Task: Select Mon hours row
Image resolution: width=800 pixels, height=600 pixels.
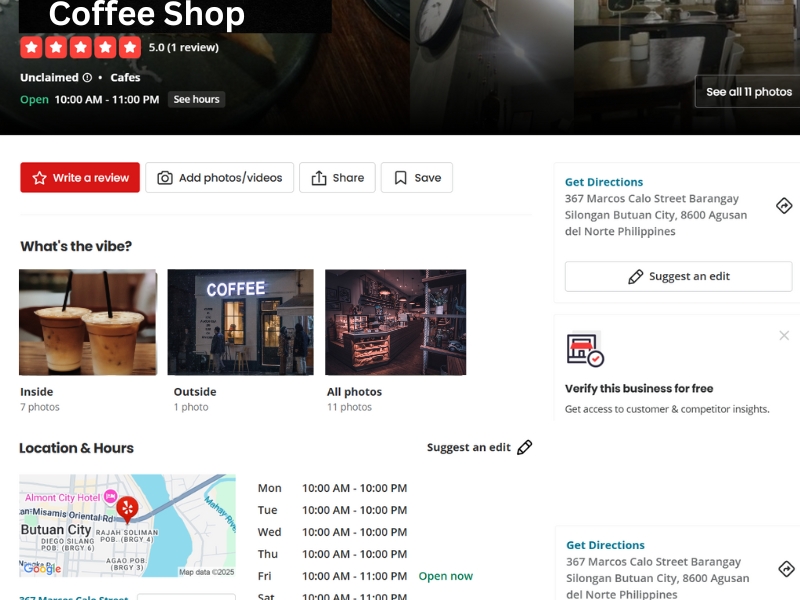Action: click(x=332, y=488)
